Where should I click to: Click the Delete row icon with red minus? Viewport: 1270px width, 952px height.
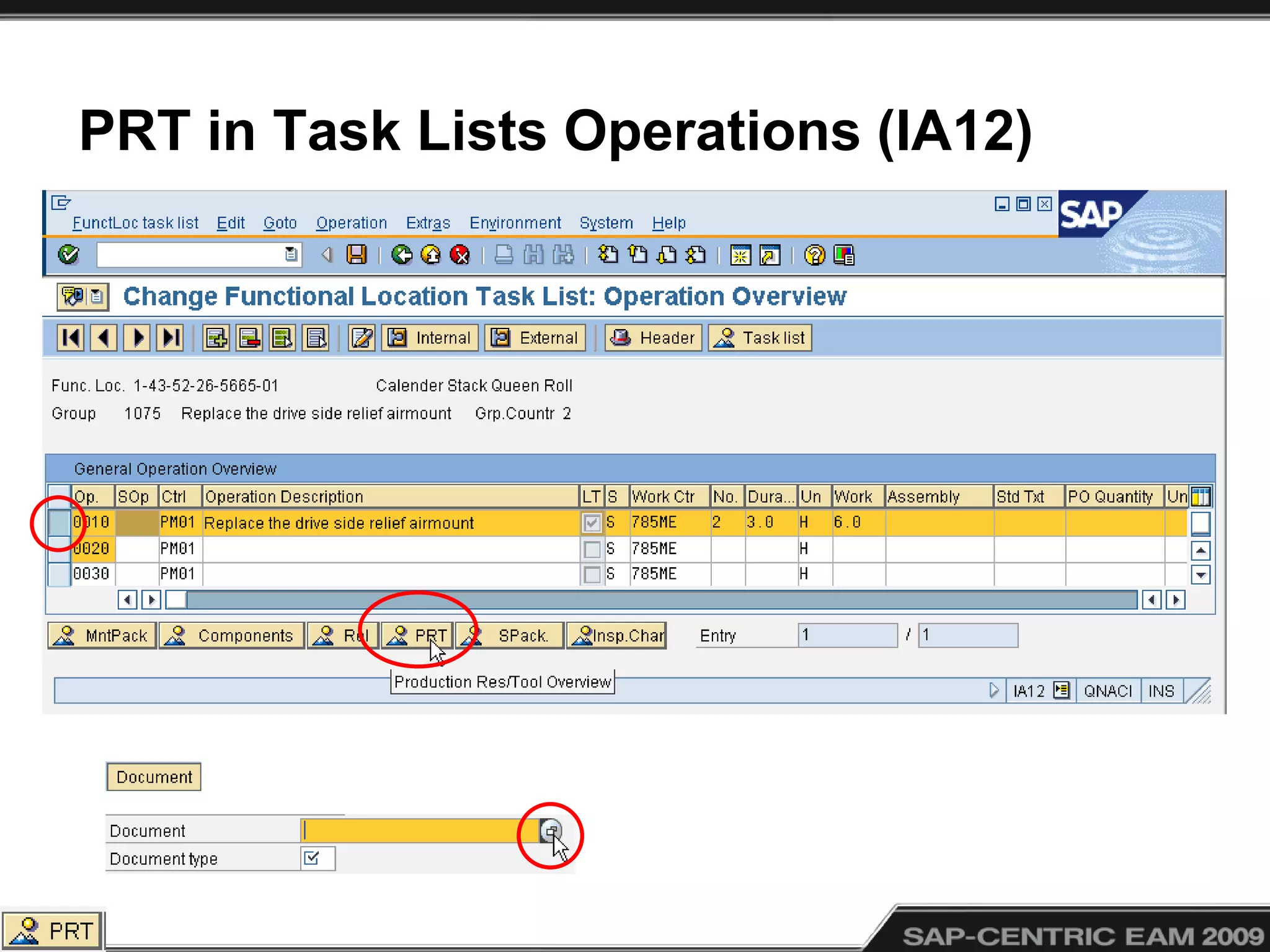click(250, 338)
